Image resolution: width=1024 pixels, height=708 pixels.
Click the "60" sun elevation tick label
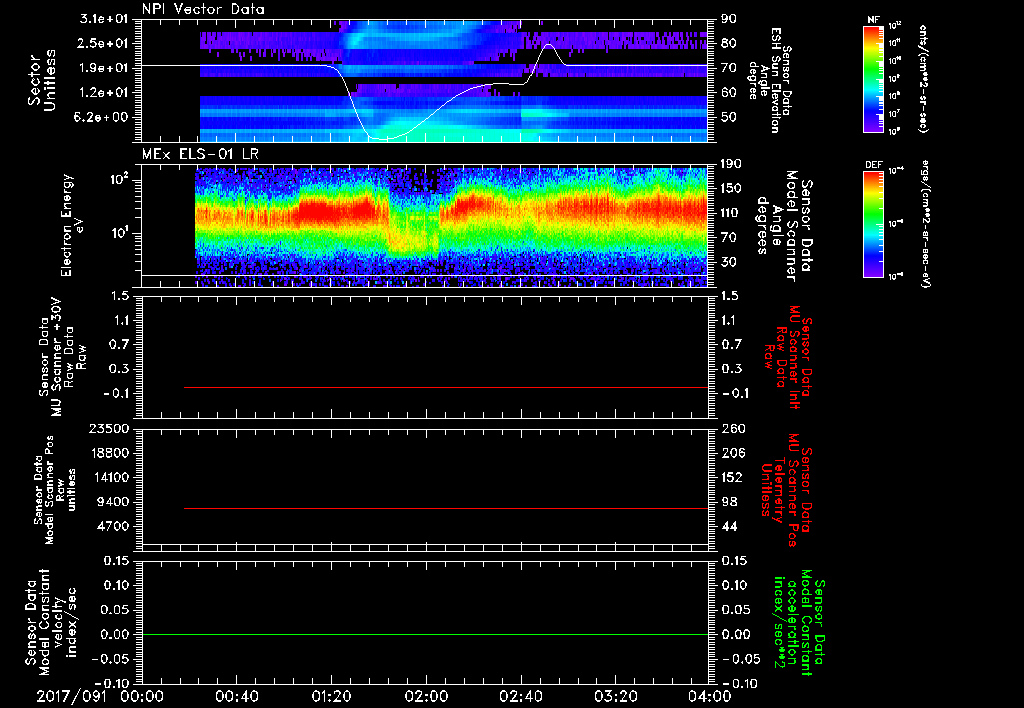pyautogui.click(x=729, y=93)
